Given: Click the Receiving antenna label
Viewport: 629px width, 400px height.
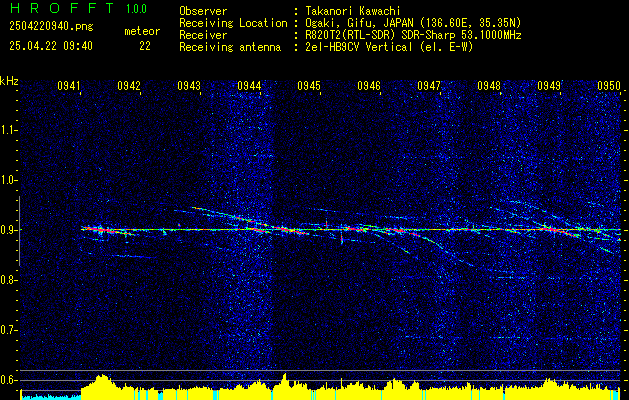Looking at the screenshot, I should [x=230, y=47].
